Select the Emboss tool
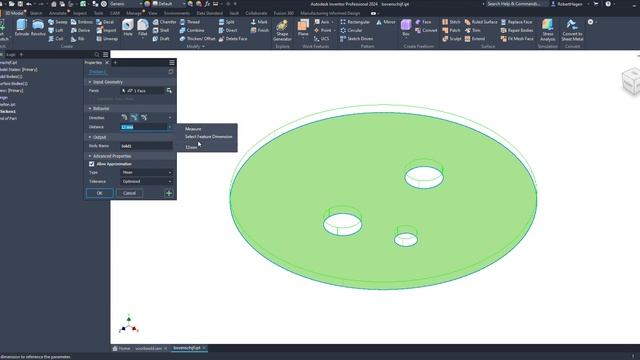 pyautogui.click(x=82, y=22)
